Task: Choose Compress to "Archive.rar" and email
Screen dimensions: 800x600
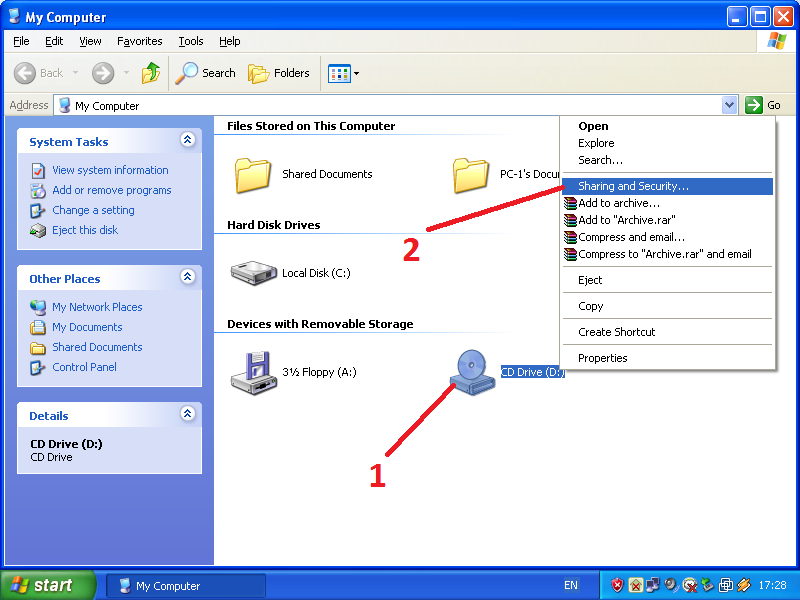Action: tap(667, 254)
